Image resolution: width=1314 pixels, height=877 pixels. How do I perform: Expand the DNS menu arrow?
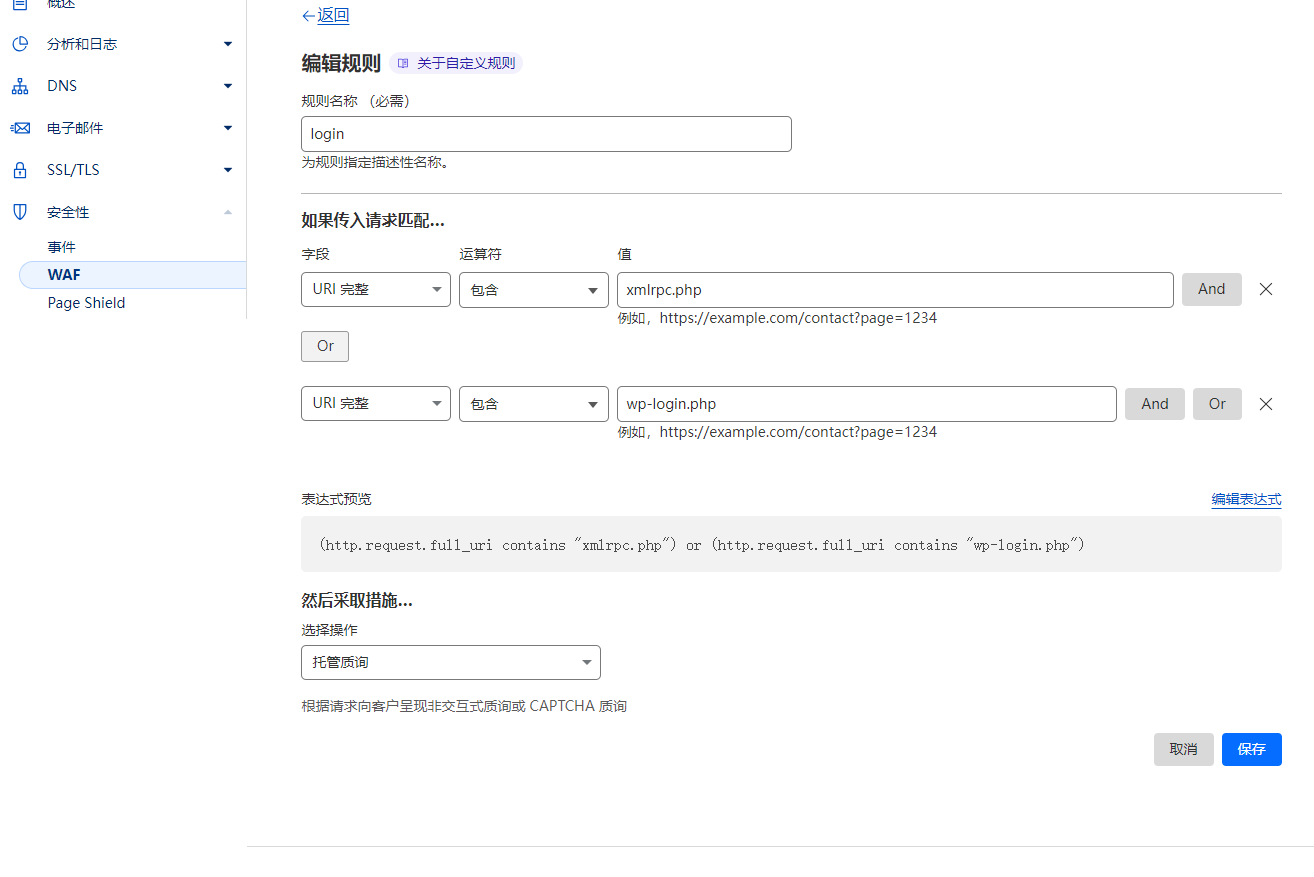pos(228,86)
